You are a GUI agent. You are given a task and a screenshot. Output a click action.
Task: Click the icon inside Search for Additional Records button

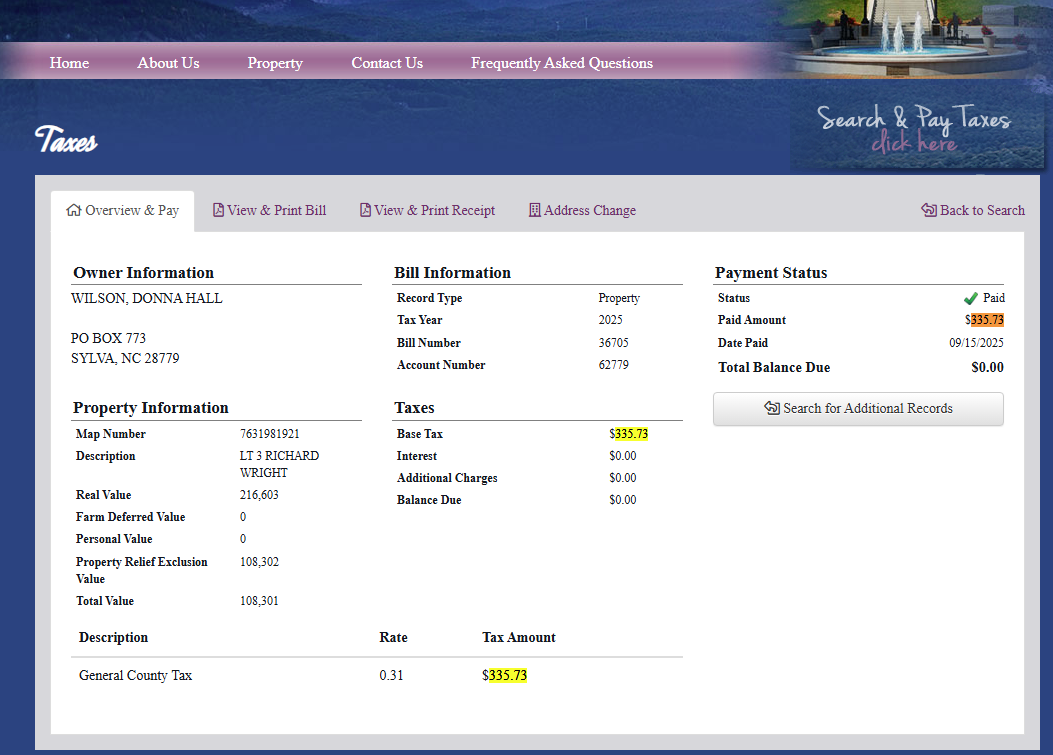point(771,409)
